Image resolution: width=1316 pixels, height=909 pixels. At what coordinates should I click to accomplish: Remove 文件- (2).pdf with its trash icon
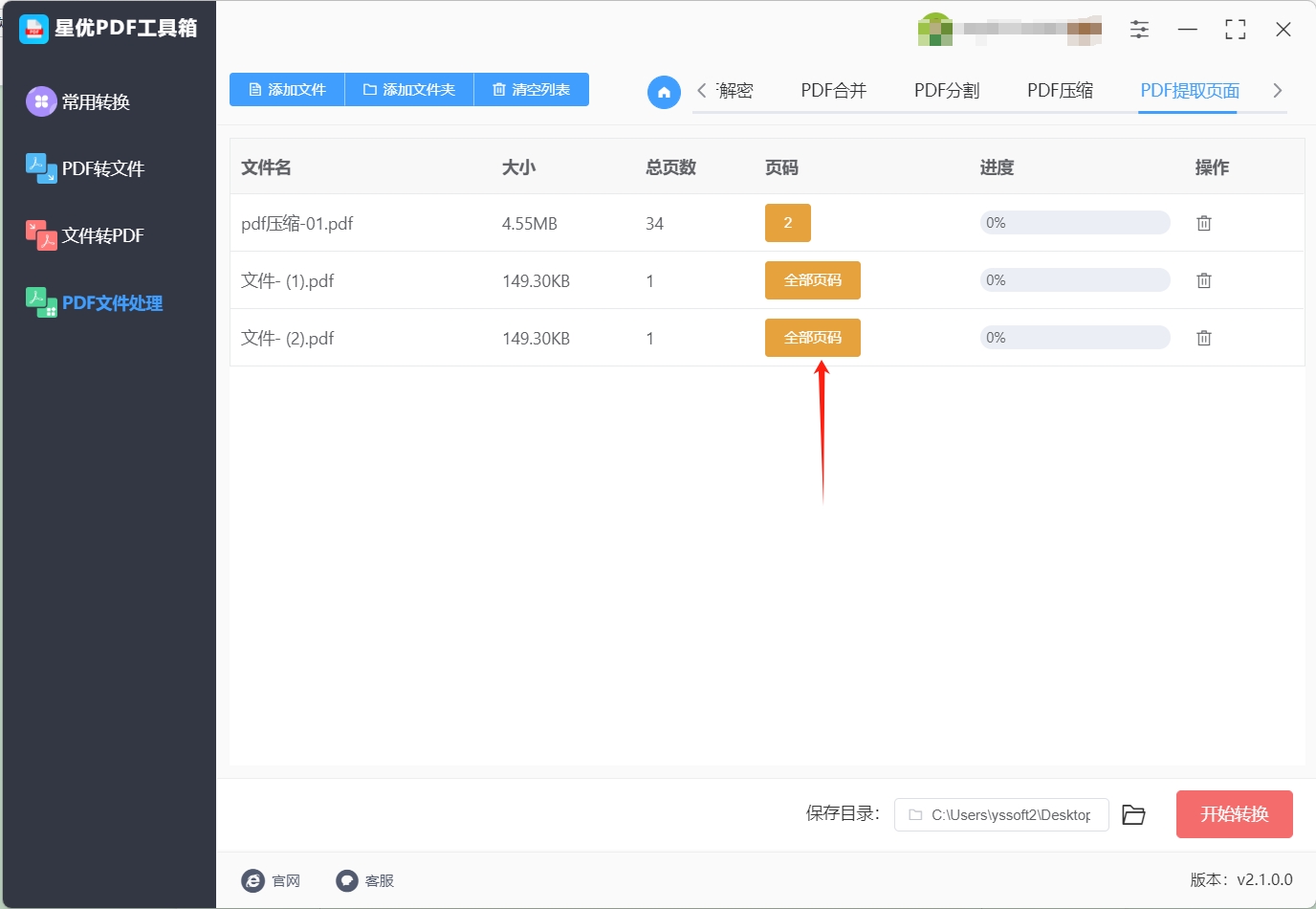coord(1204,338)
